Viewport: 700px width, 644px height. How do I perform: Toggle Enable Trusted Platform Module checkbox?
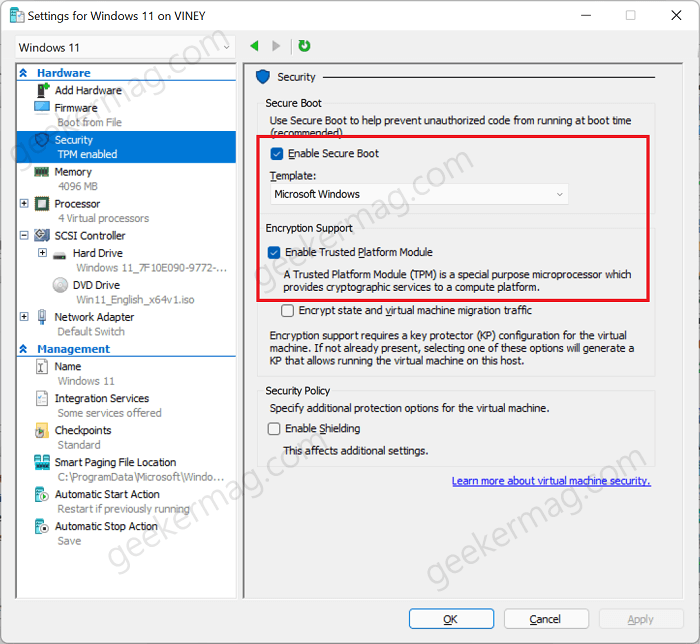click(x=274, y=253)
